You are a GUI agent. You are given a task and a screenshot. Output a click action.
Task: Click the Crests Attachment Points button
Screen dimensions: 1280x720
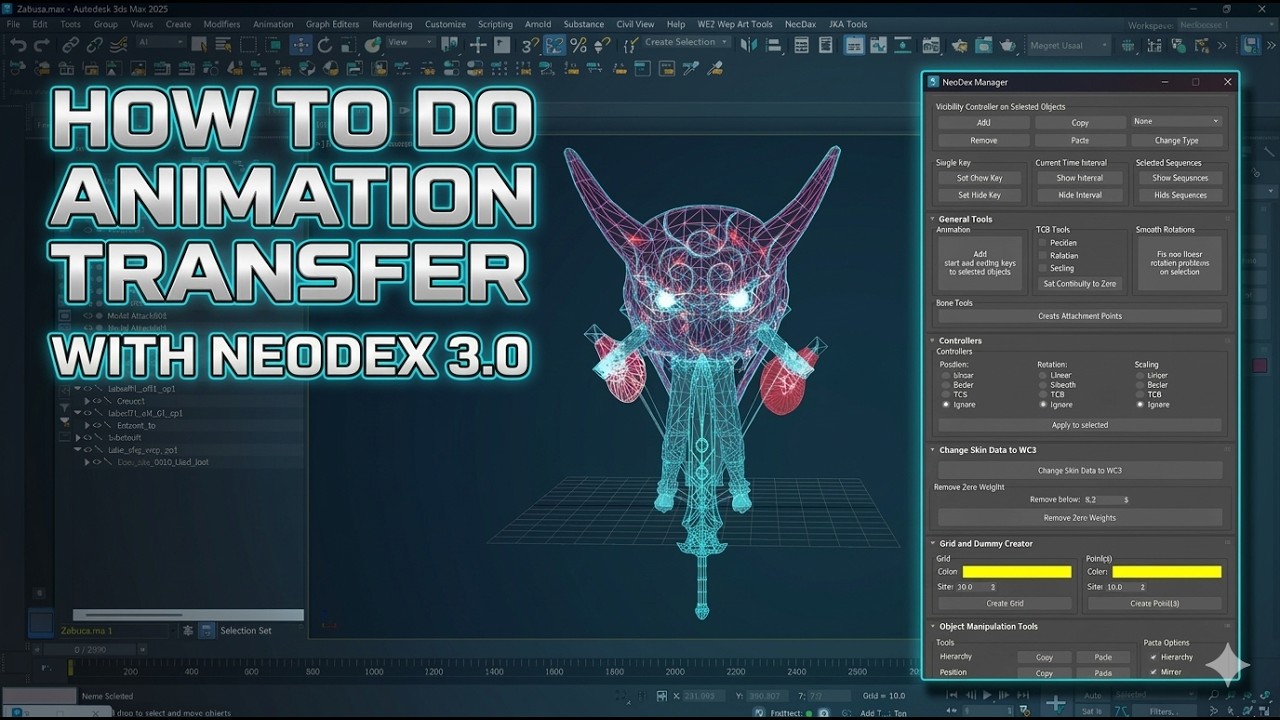[x=1079, y=316]
